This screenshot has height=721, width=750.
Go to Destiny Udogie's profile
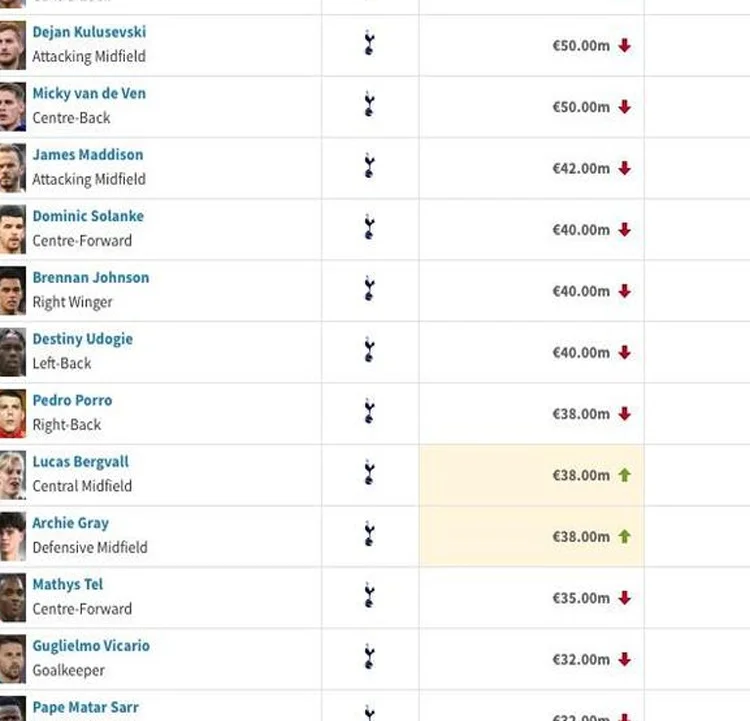[x=82, y=339]
